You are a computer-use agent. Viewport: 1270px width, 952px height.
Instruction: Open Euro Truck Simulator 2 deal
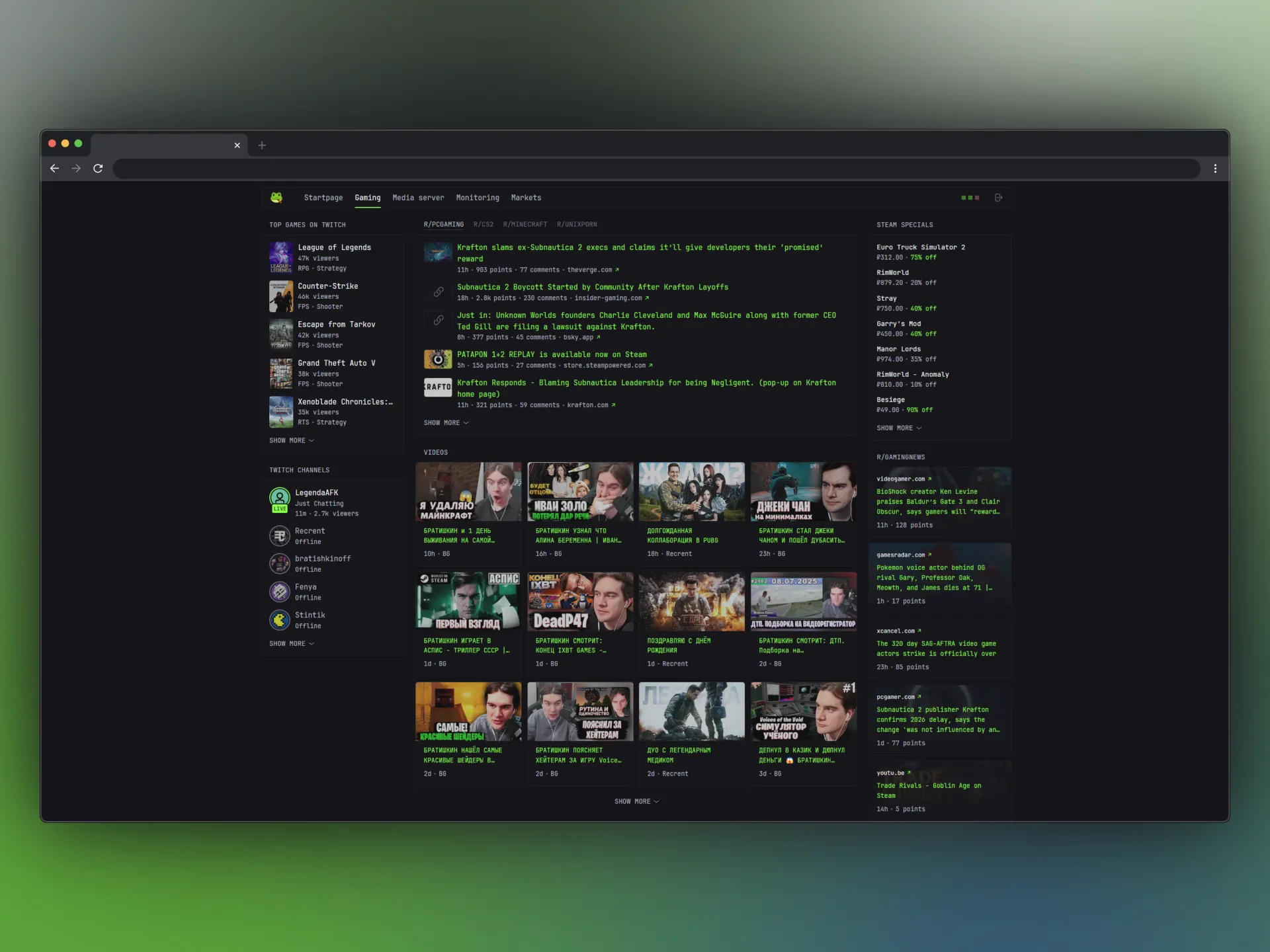[x=921, y=247]
